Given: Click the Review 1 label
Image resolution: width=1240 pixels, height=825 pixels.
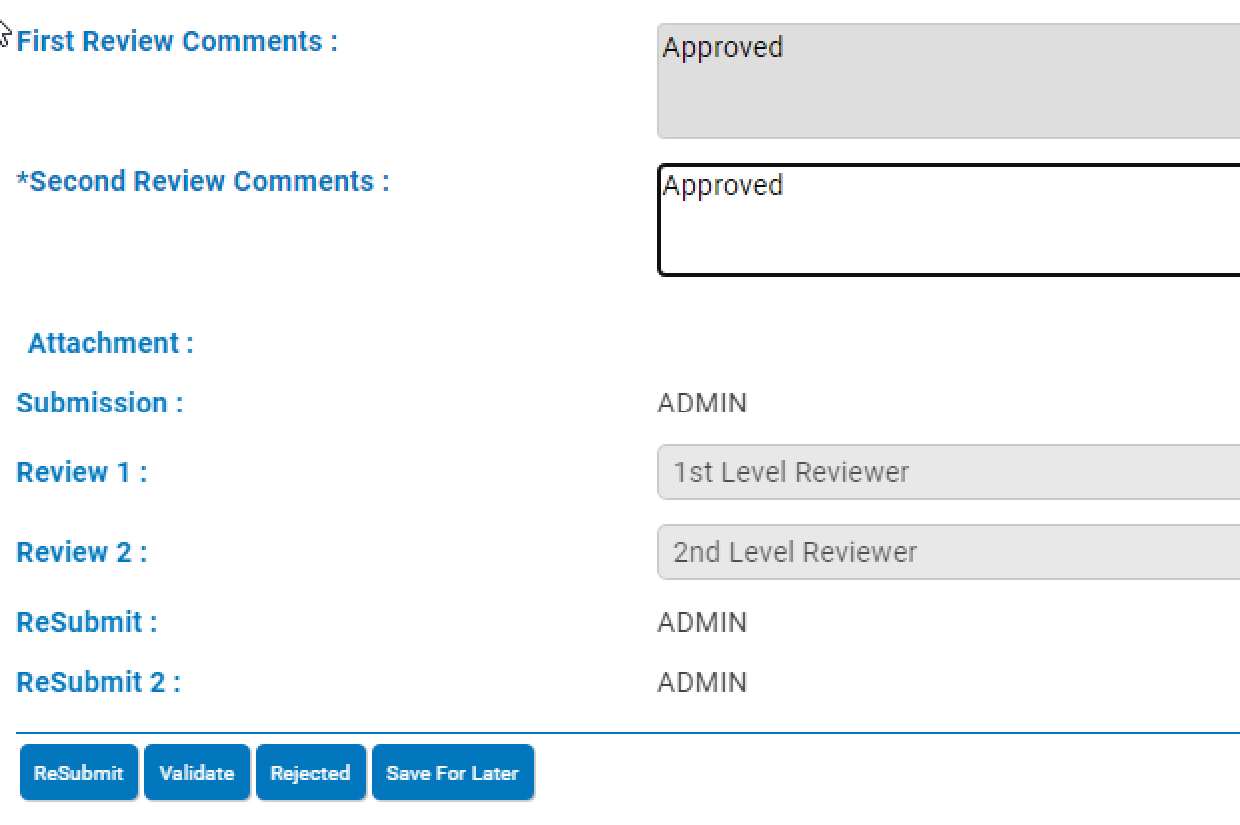Looking at the screenshot, I should click(82, 472).
